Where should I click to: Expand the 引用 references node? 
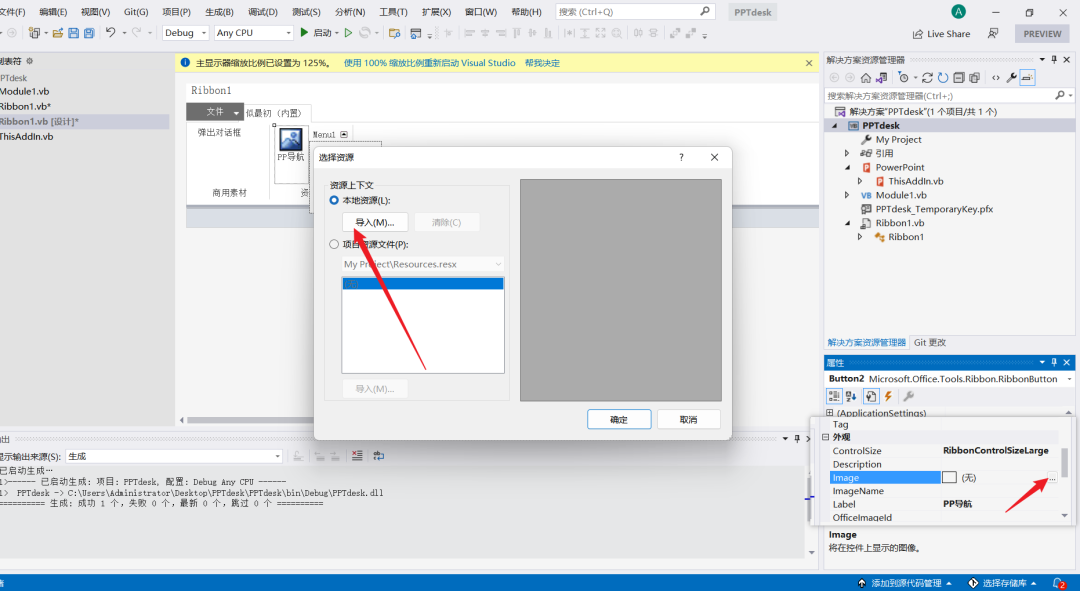[x=847, y=154]
